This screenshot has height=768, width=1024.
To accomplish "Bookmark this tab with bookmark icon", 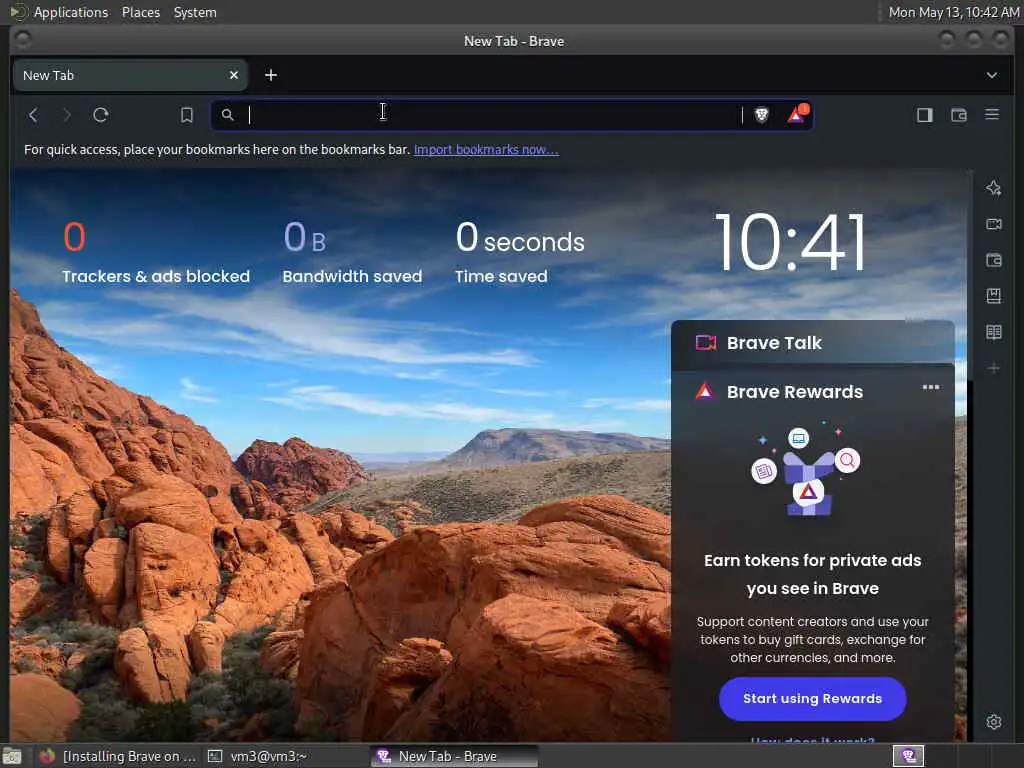I will [x=187, y=115].
